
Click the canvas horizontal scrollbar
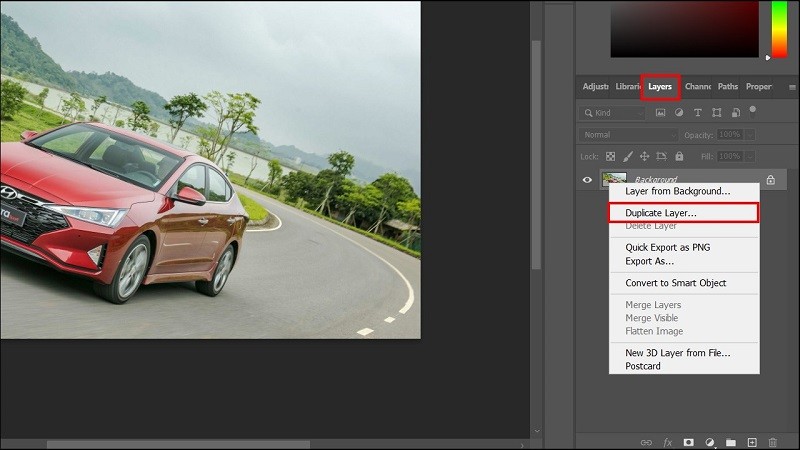pyautogui.click(x=179, y=445)
